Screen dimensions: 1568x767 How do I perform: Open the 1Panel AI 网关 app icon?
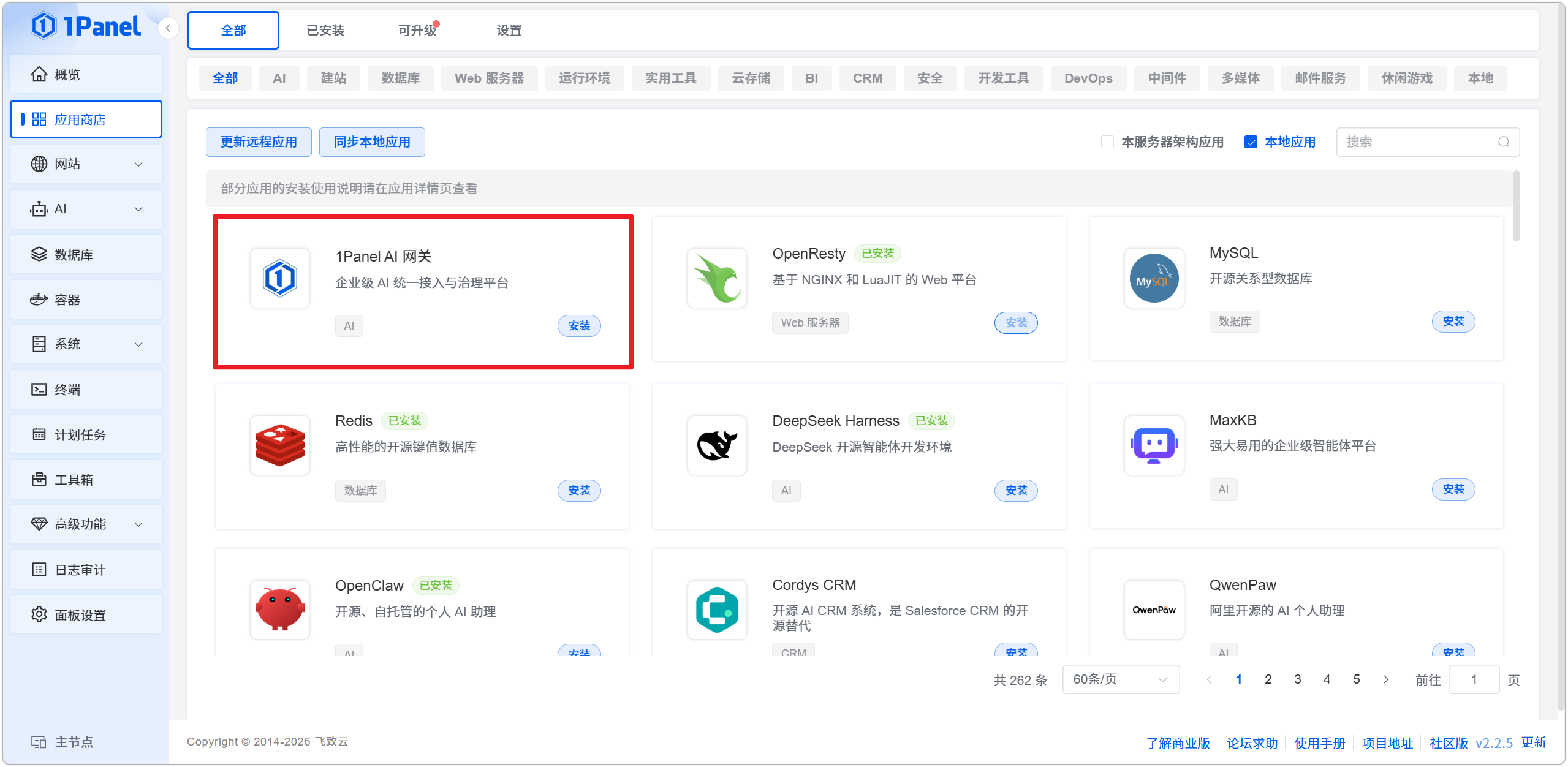[280, 278]
